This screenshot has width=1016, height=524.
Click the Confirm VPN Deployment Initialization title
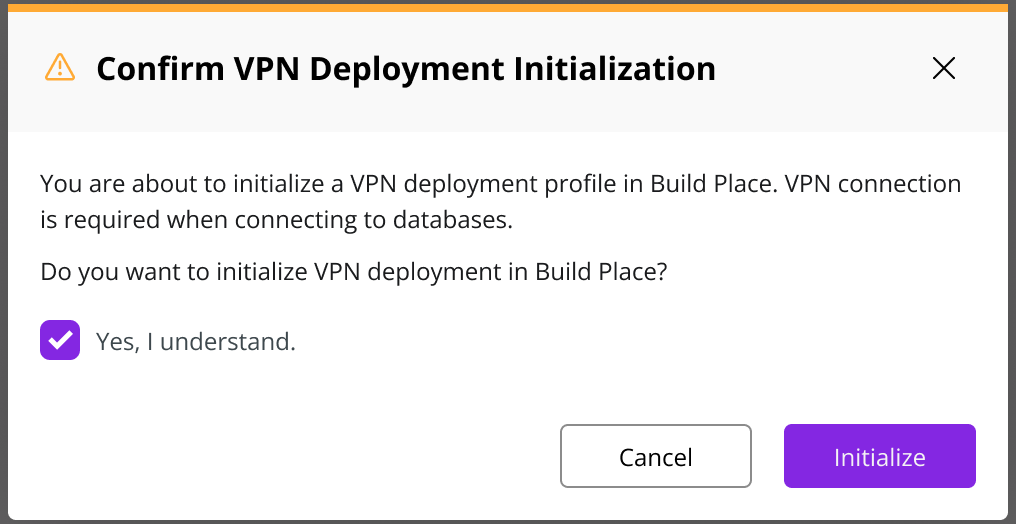pos(406,69)
